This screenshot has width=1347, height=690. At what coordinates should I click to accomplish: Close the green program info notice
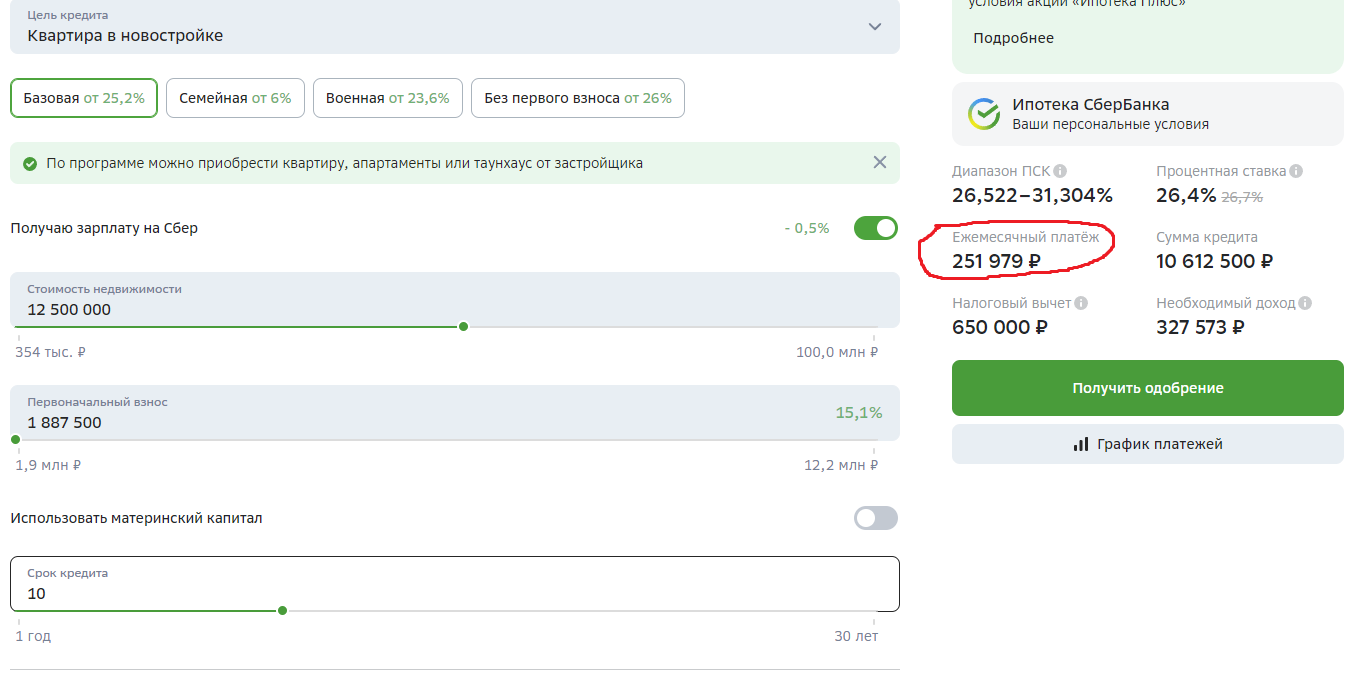point(880,162)
